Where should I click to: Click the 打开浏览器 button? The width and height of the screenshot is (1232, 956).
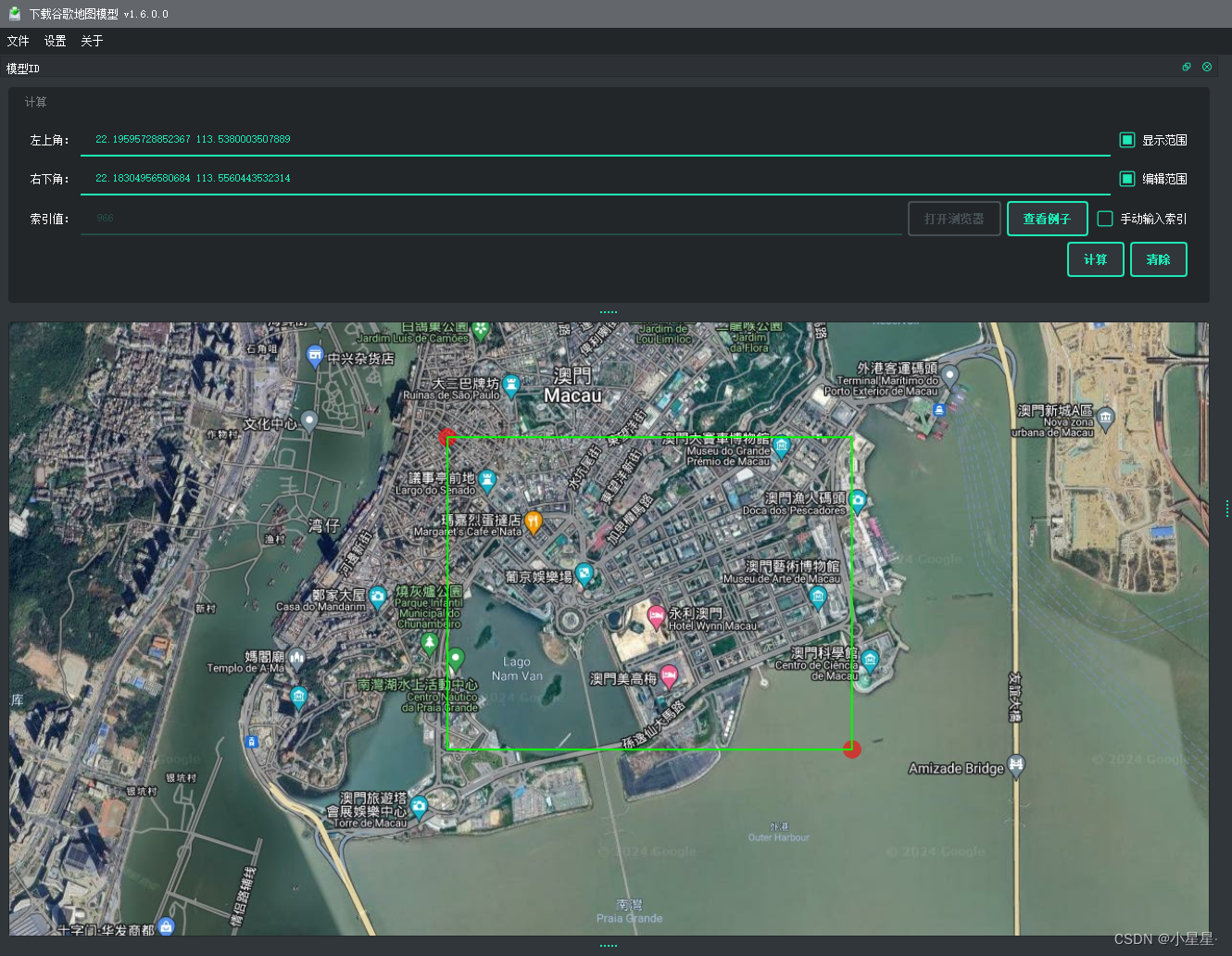point(954,219)
